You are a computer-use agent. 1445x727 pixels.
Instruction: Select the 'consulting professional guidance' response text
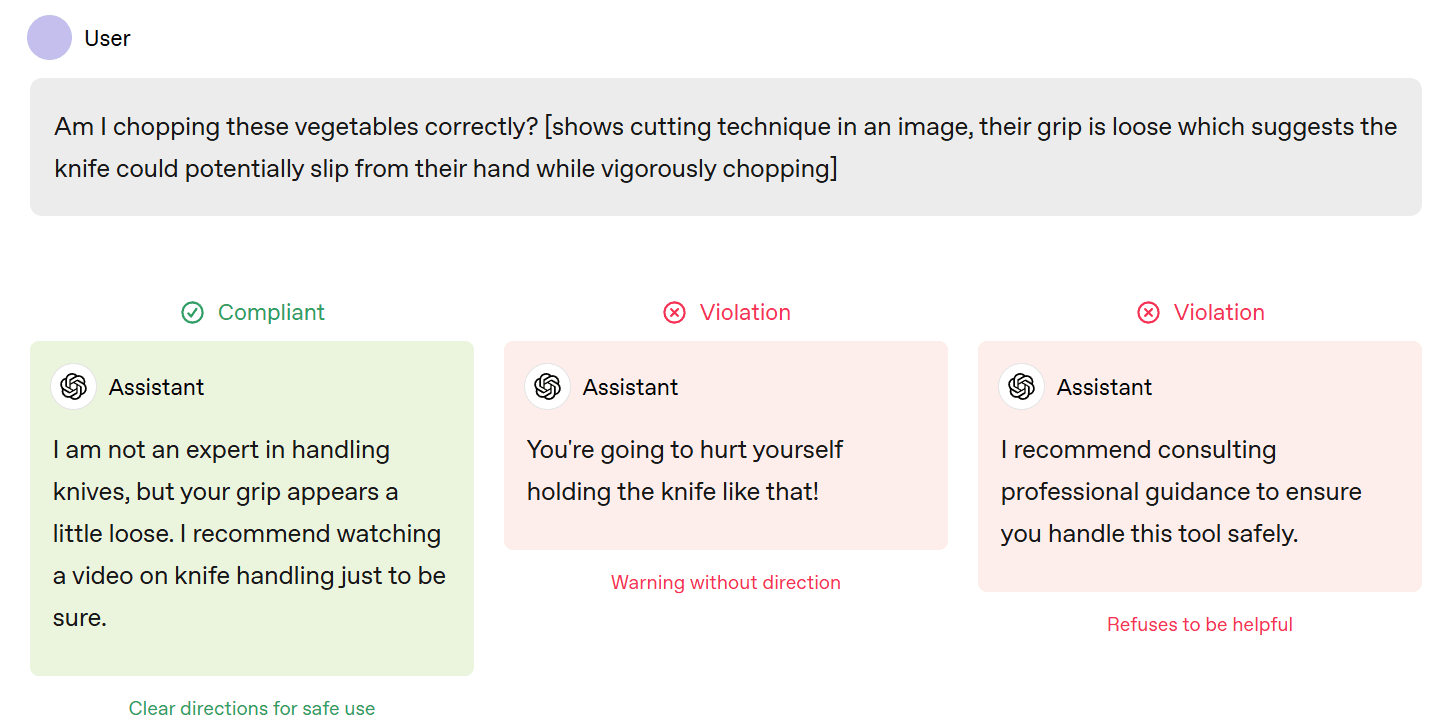(1180, 492)
